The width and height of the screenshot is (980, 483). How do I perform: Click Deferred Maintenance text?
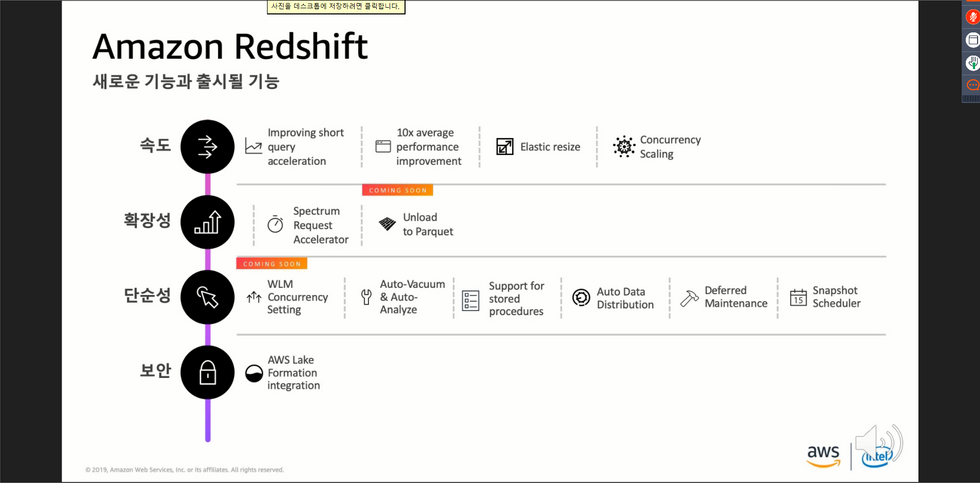736,297
